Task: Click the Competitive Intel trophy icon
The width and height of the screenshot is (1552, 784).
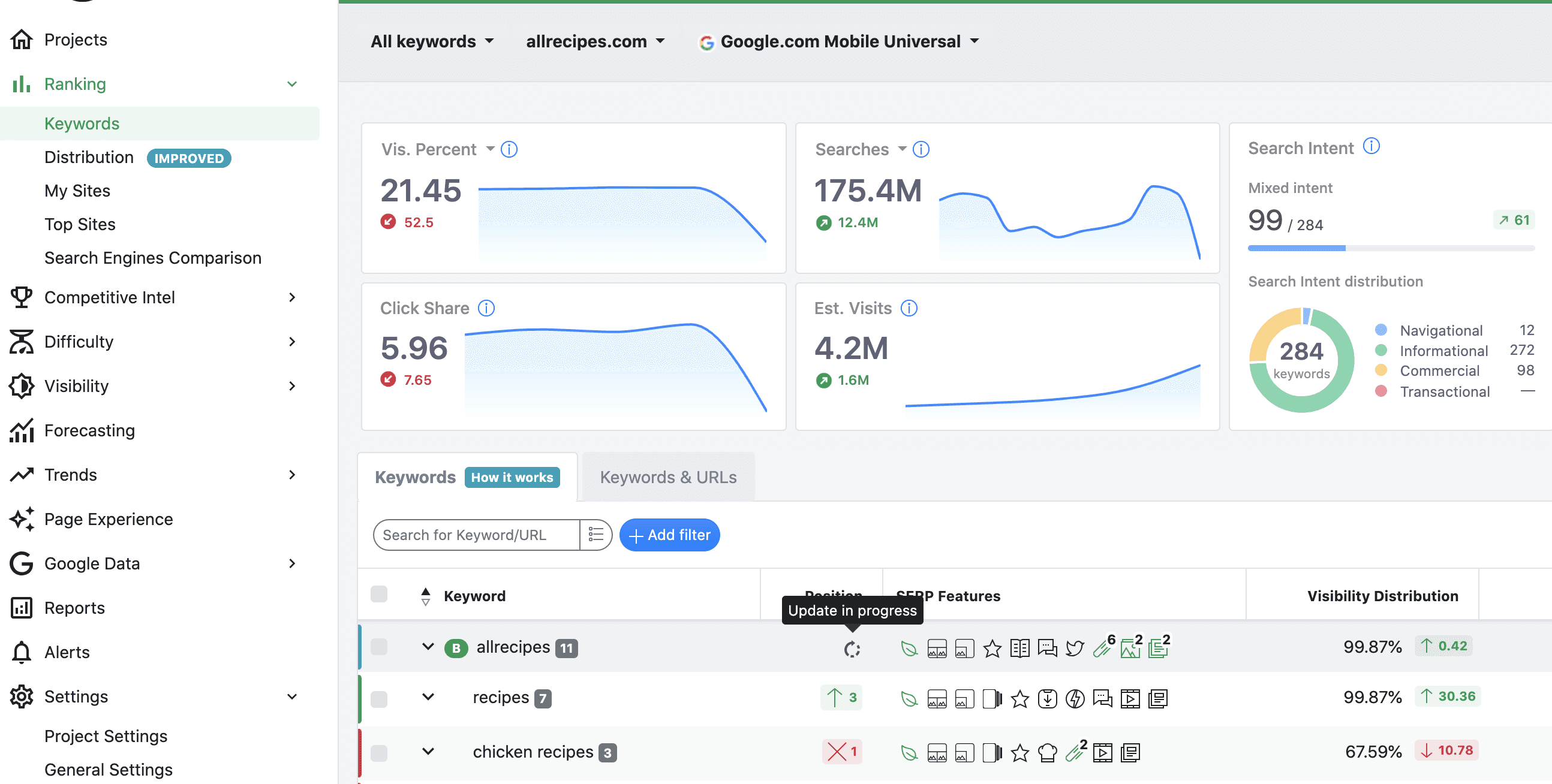Action: pos(22,297)
